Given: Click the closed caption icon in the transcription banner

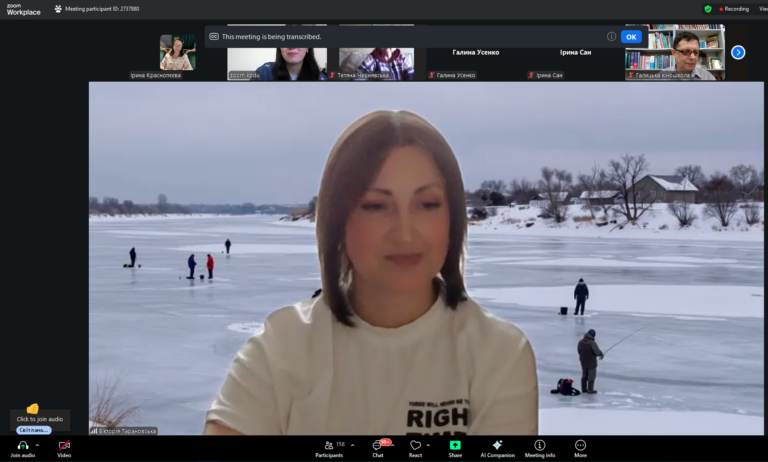Looking at the screenshot, I should coord(214,37).
